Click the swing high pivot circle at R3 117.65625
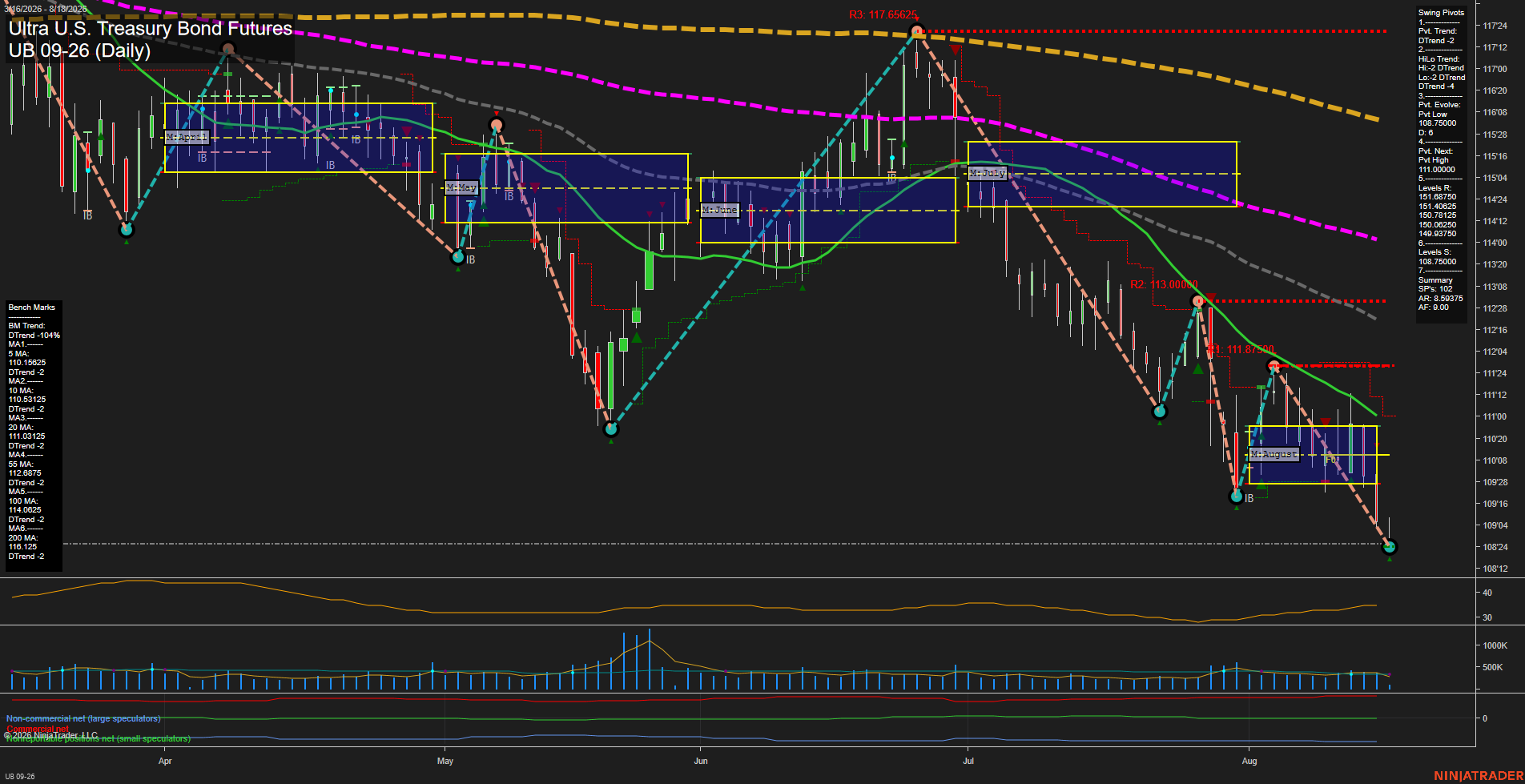 917,32
